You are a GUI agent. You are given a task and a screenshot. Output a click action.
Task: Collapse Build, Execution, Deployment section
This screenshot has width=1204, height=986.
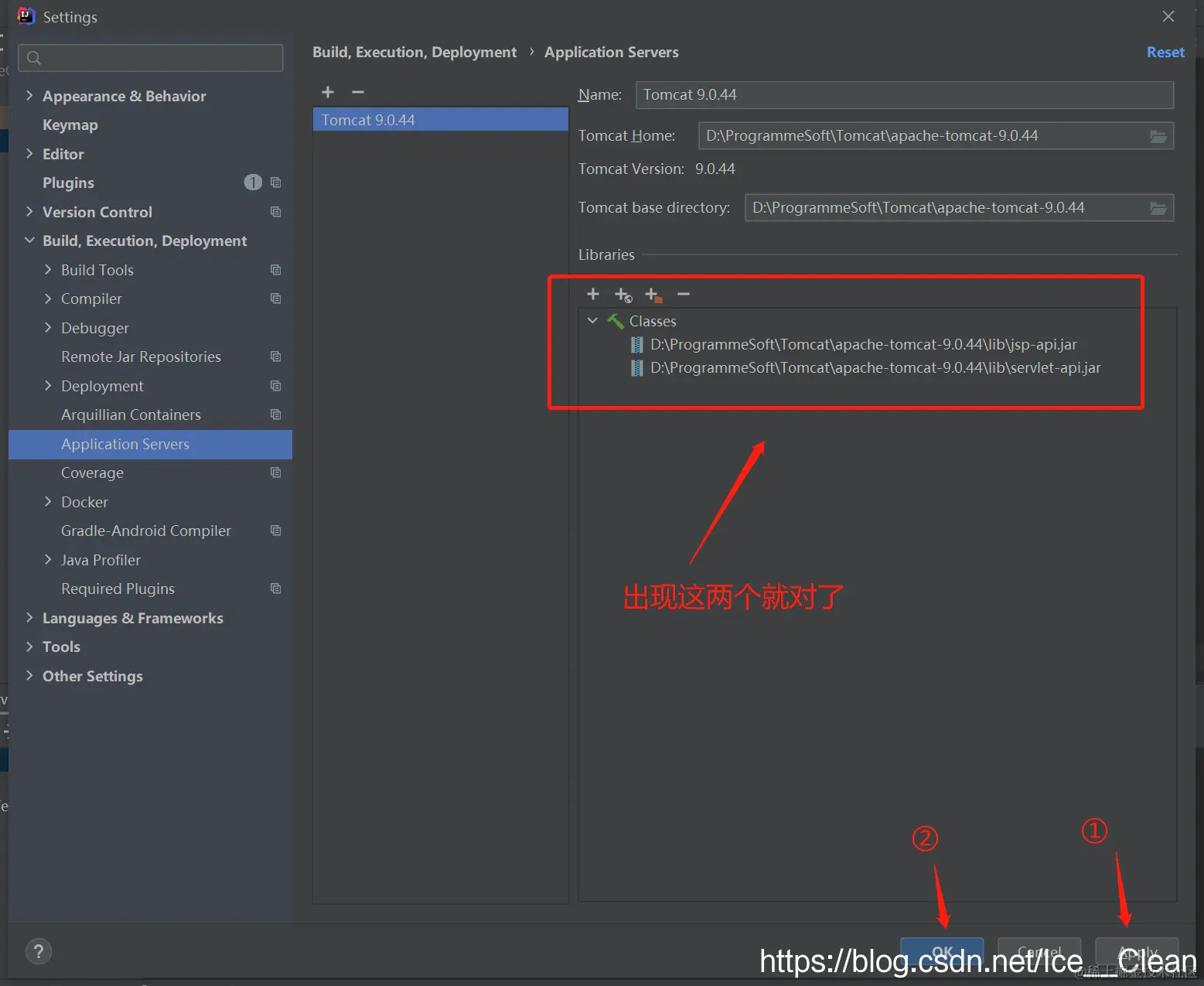29,241
